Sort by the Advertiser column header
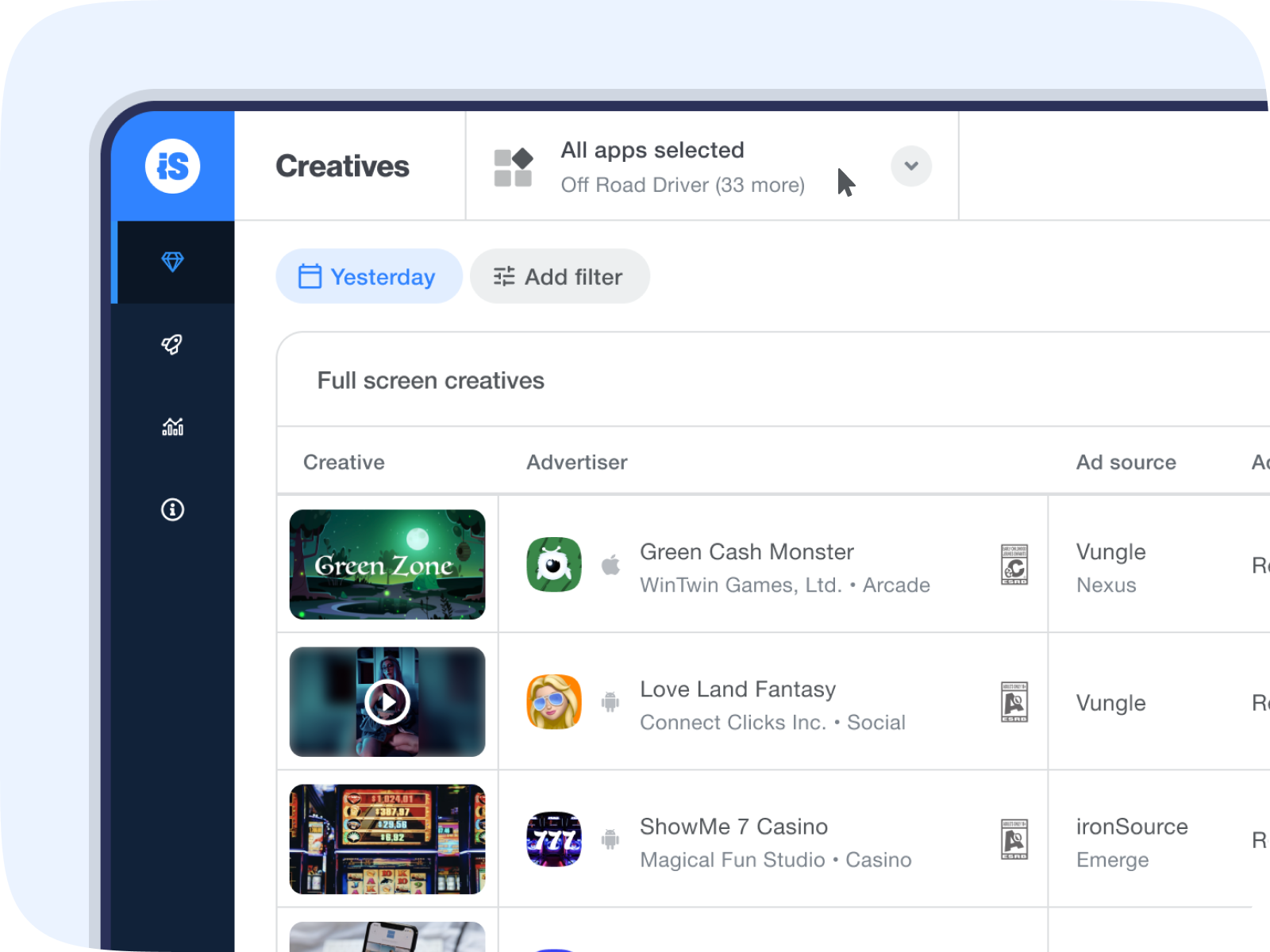This screenshot has width=1270, height=952. (577, 462)
